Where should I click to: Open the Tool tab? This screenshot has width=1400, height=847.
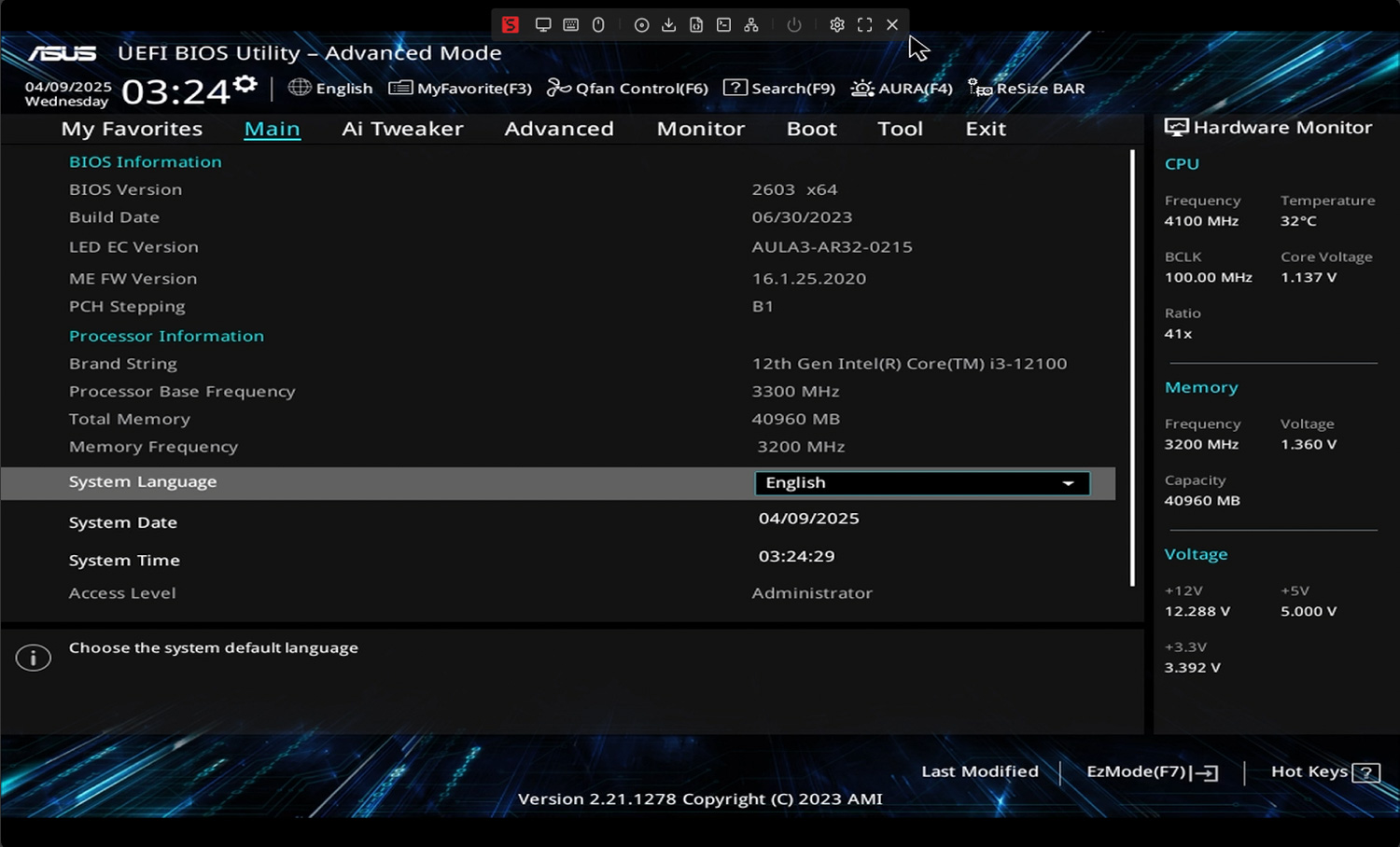coord(900,129)
